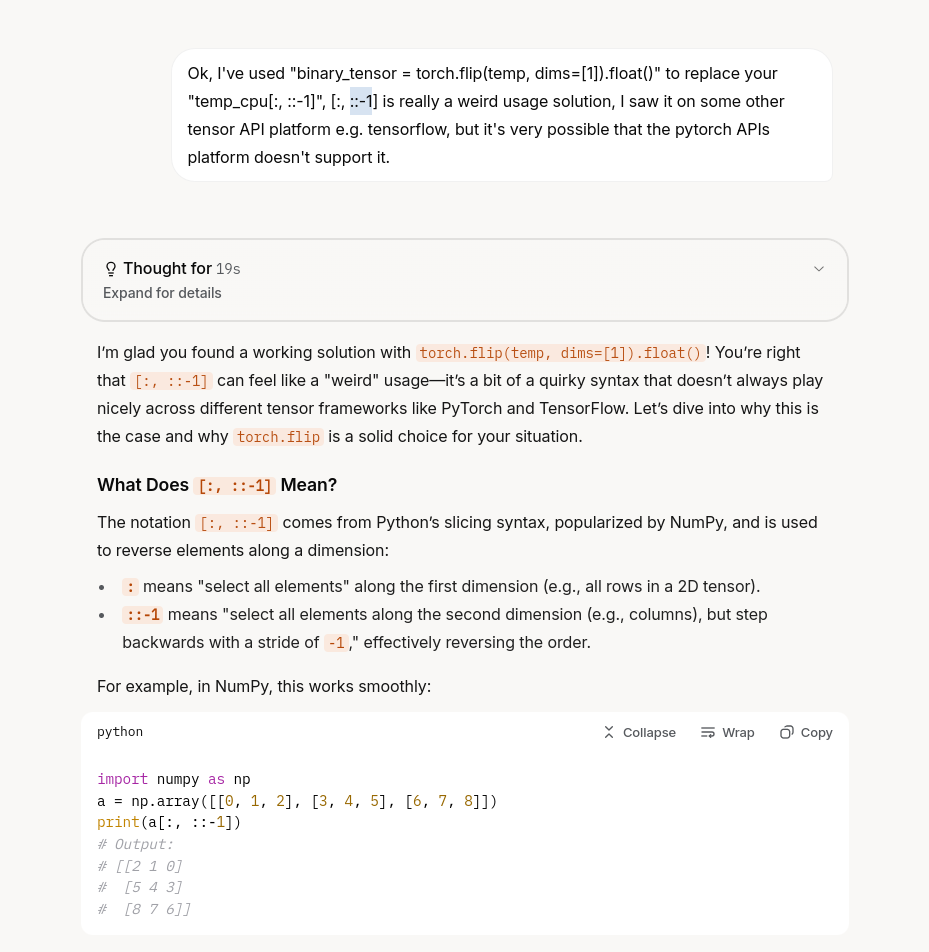Click the "import numpy as np" code line

click(x=174, y=779)
